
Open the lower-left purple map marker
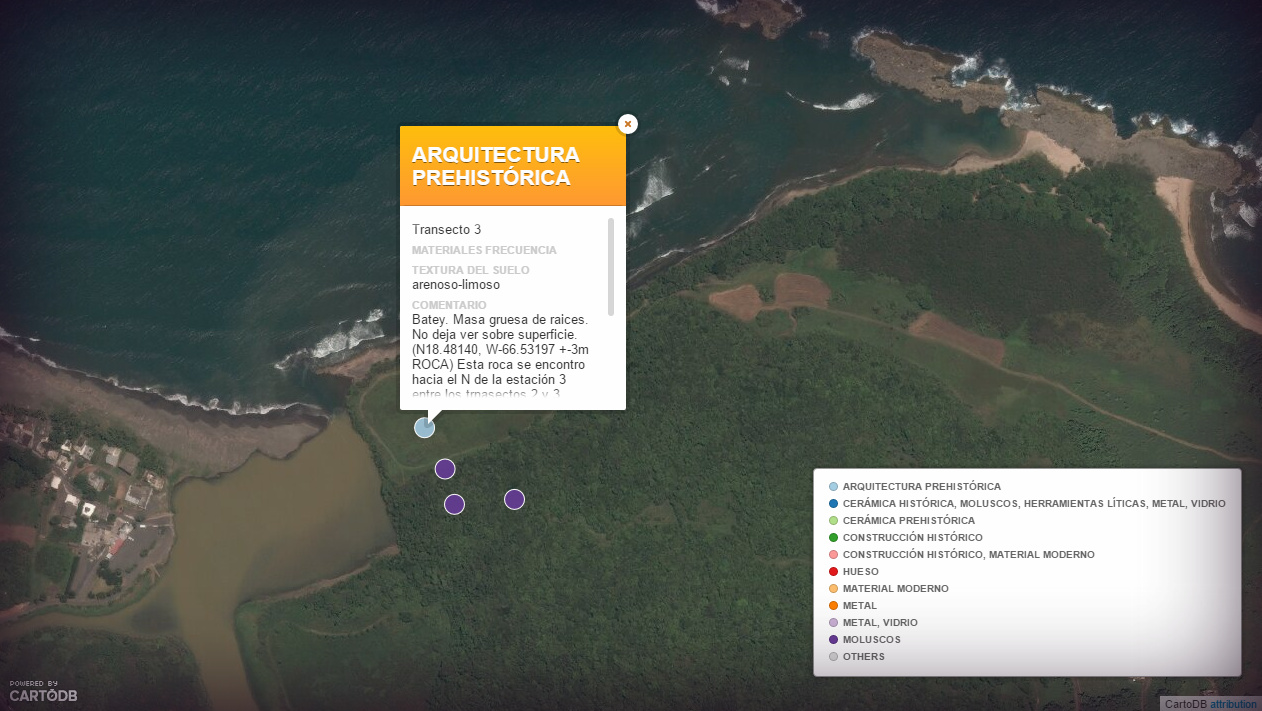point(454,504)
